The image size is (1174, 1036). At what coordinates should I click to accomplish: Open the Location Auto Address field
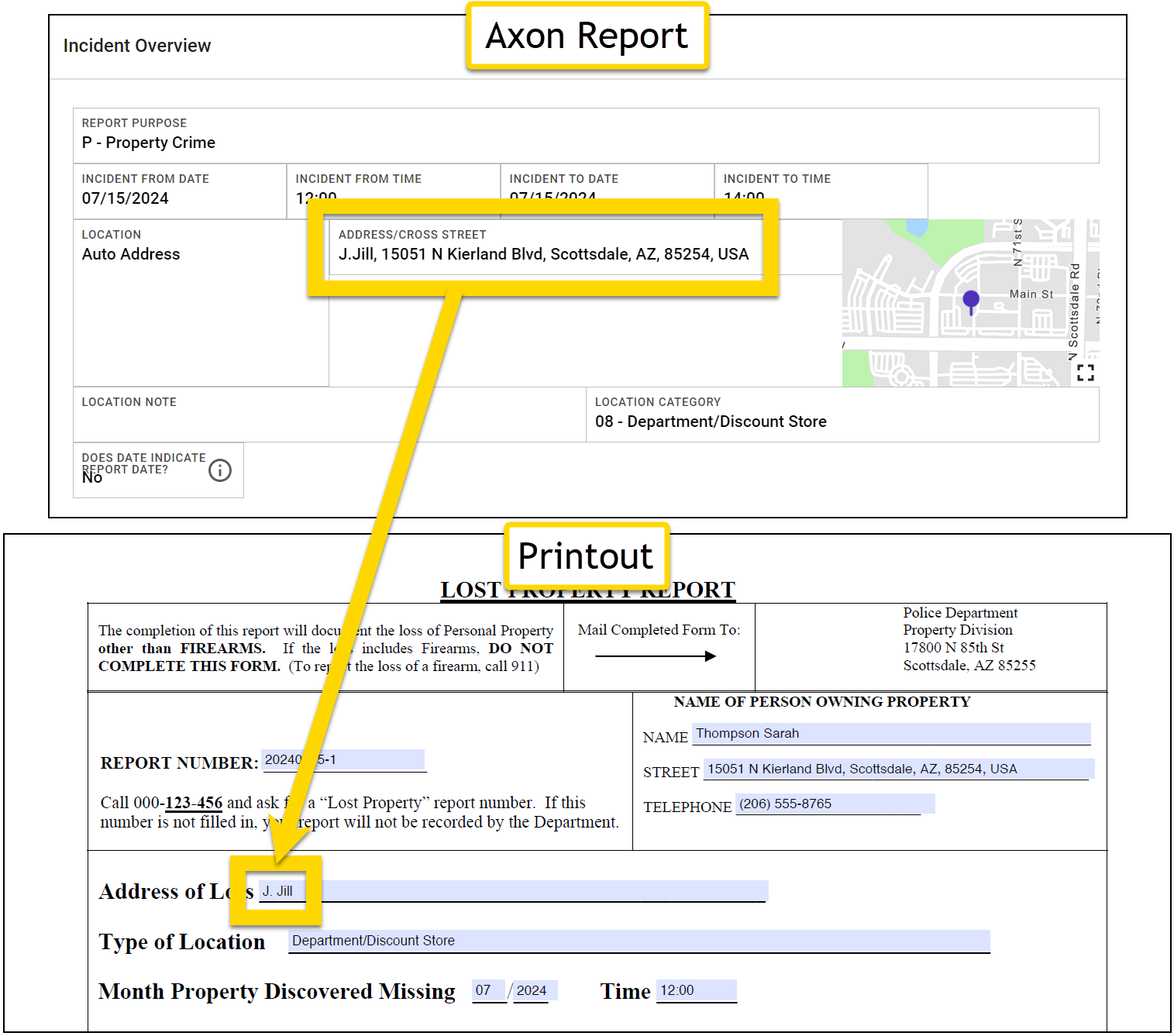[200, 302]
